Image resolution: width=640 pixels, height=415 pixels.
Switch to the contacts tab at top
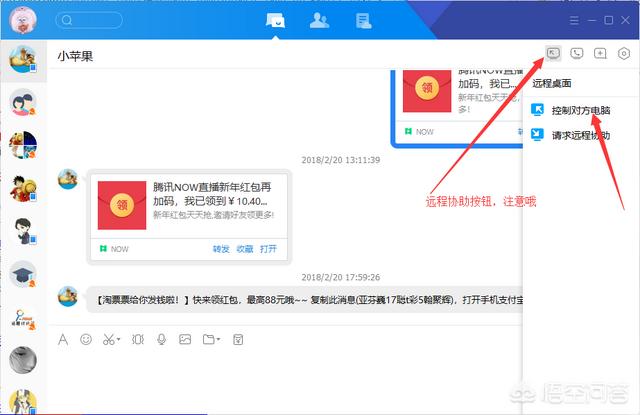click(320, 20)
